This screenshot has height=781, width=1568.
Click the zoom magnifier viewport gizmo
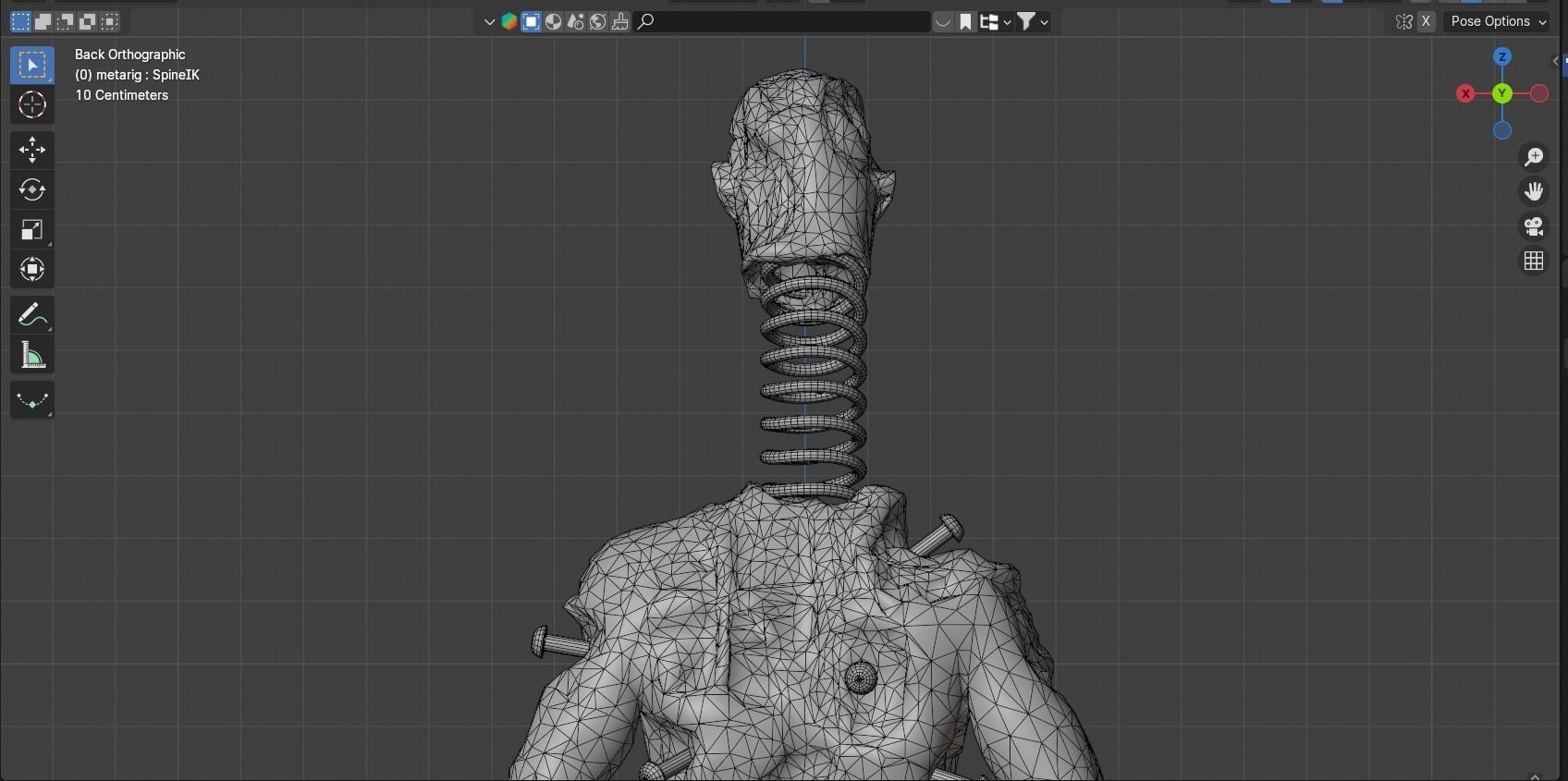(1534, 157)
